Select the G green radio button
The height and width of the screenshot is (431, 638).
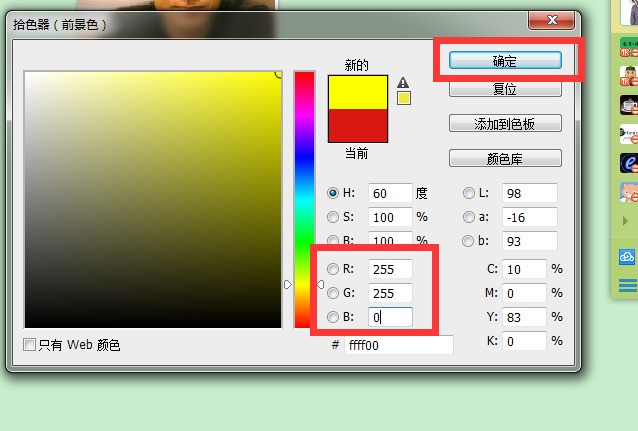pyautogui.click(x=333, y=293)
